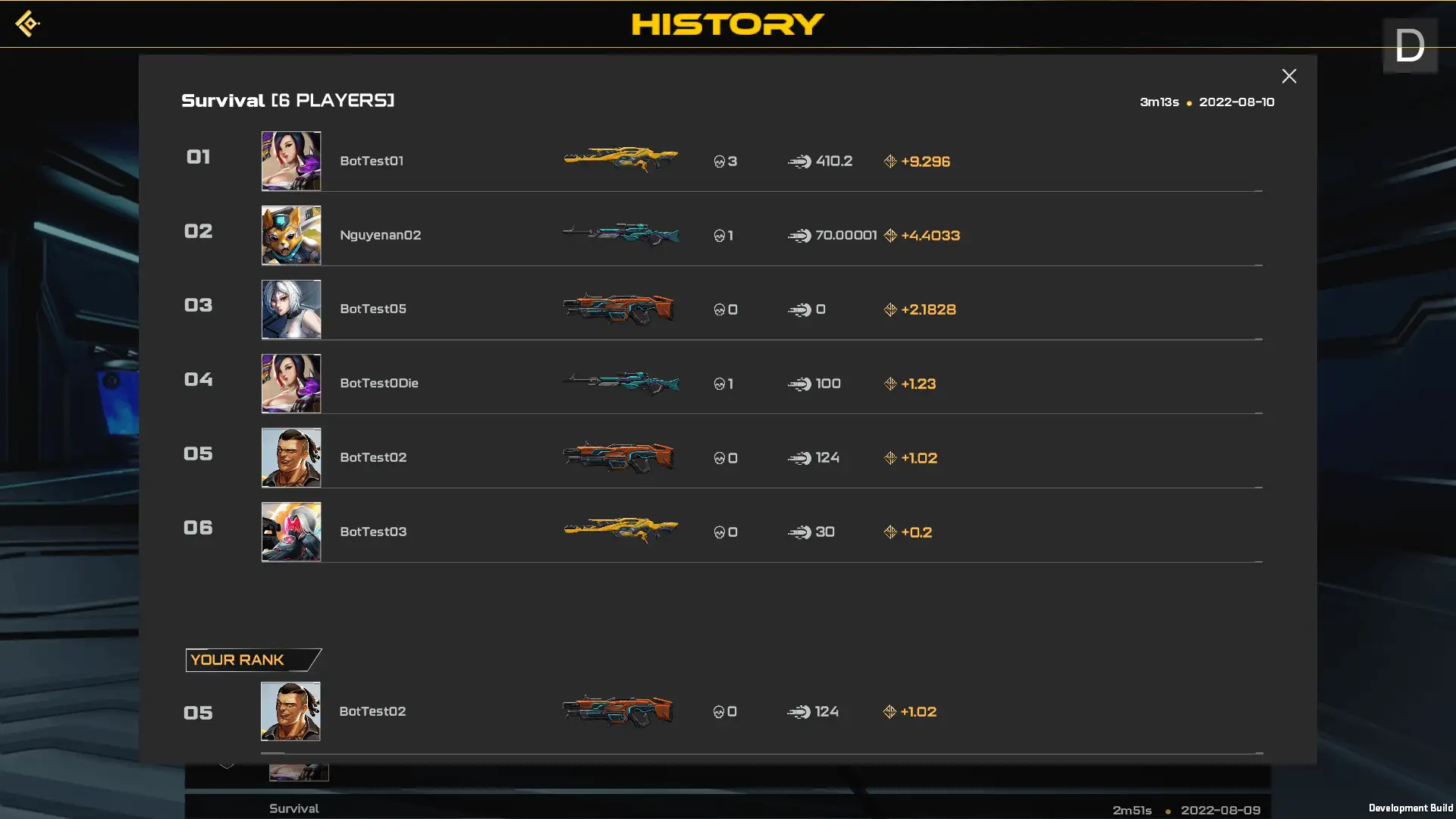Click BotTest05's orange heavy gun icon
Viewport: 1456px width, 819px height.
pyautogui.click(x=618, y=309)
